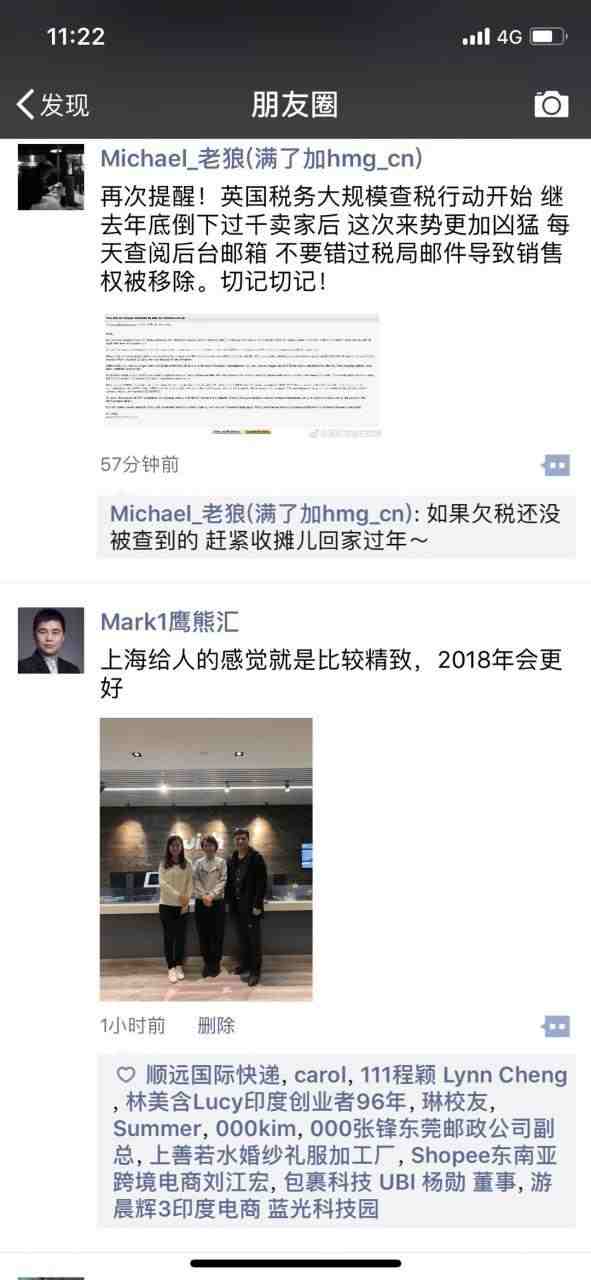Tap the comment bubble icon on Michael's post

point(556,465)
